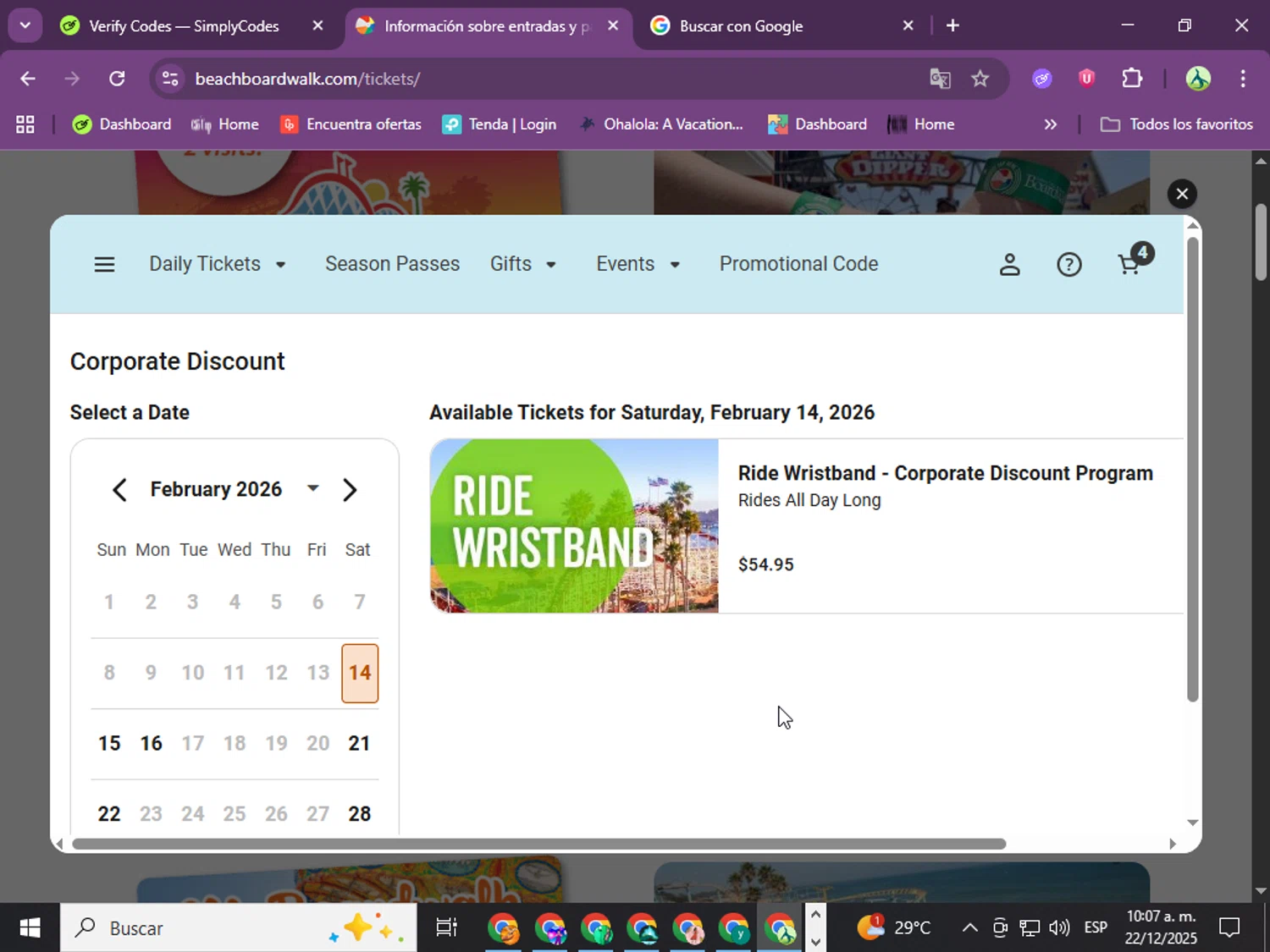Open Ride Wristband ticket thumbnail image
This screenshot has height=952, width=1270.
574,526
